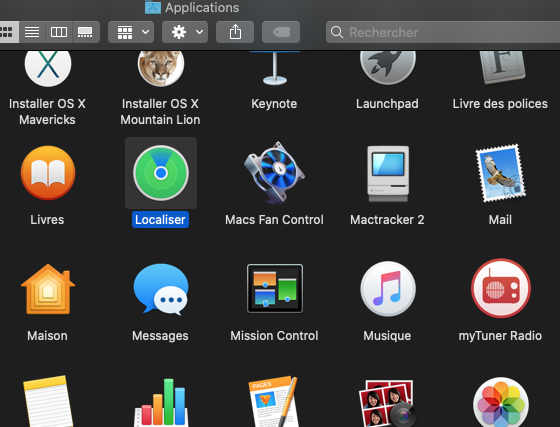Open the Maison house icon
The height and width of the screenshot is (427, 560).
click(x=48, y=289)
